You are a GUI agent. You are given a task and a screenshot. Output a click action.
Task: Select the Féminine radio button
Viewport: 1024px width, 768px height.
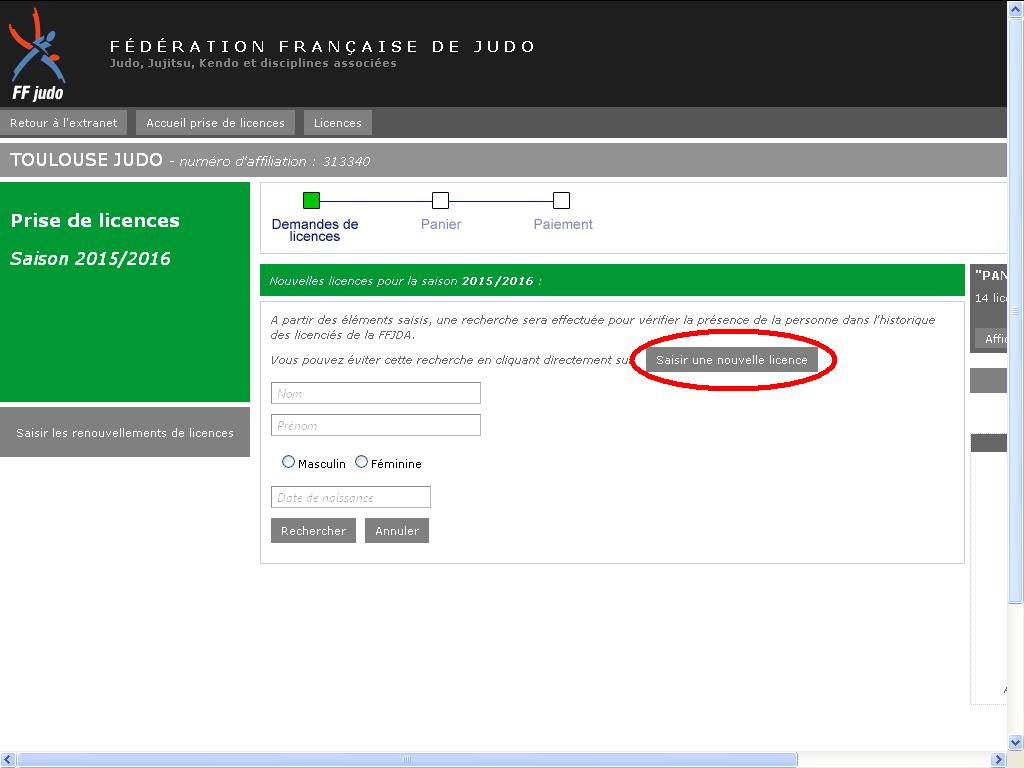click(x=362, y=462)
